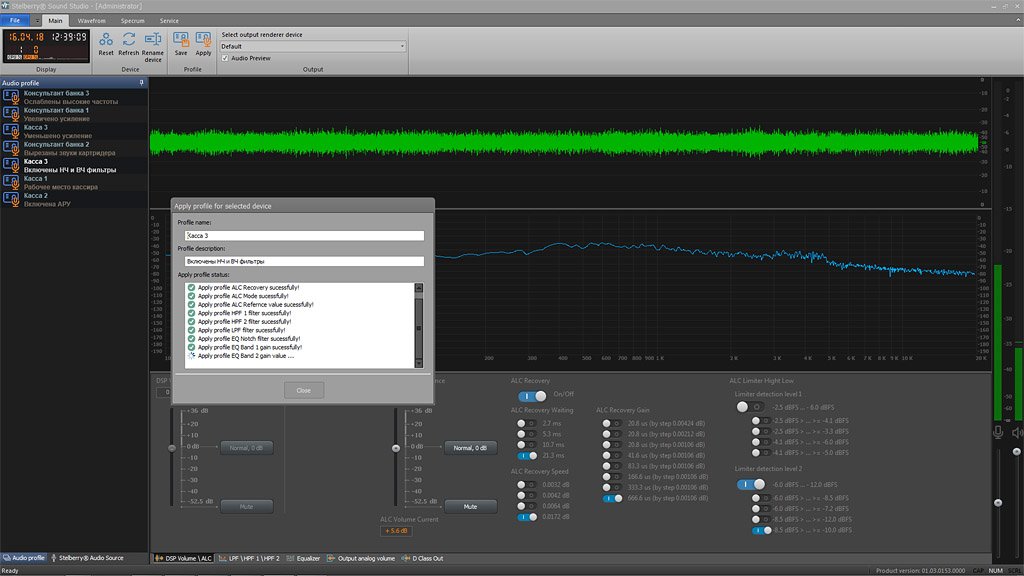Click the Reset device icon
The height and width of the screenshot is (576, 1024).
click(106, 40)
